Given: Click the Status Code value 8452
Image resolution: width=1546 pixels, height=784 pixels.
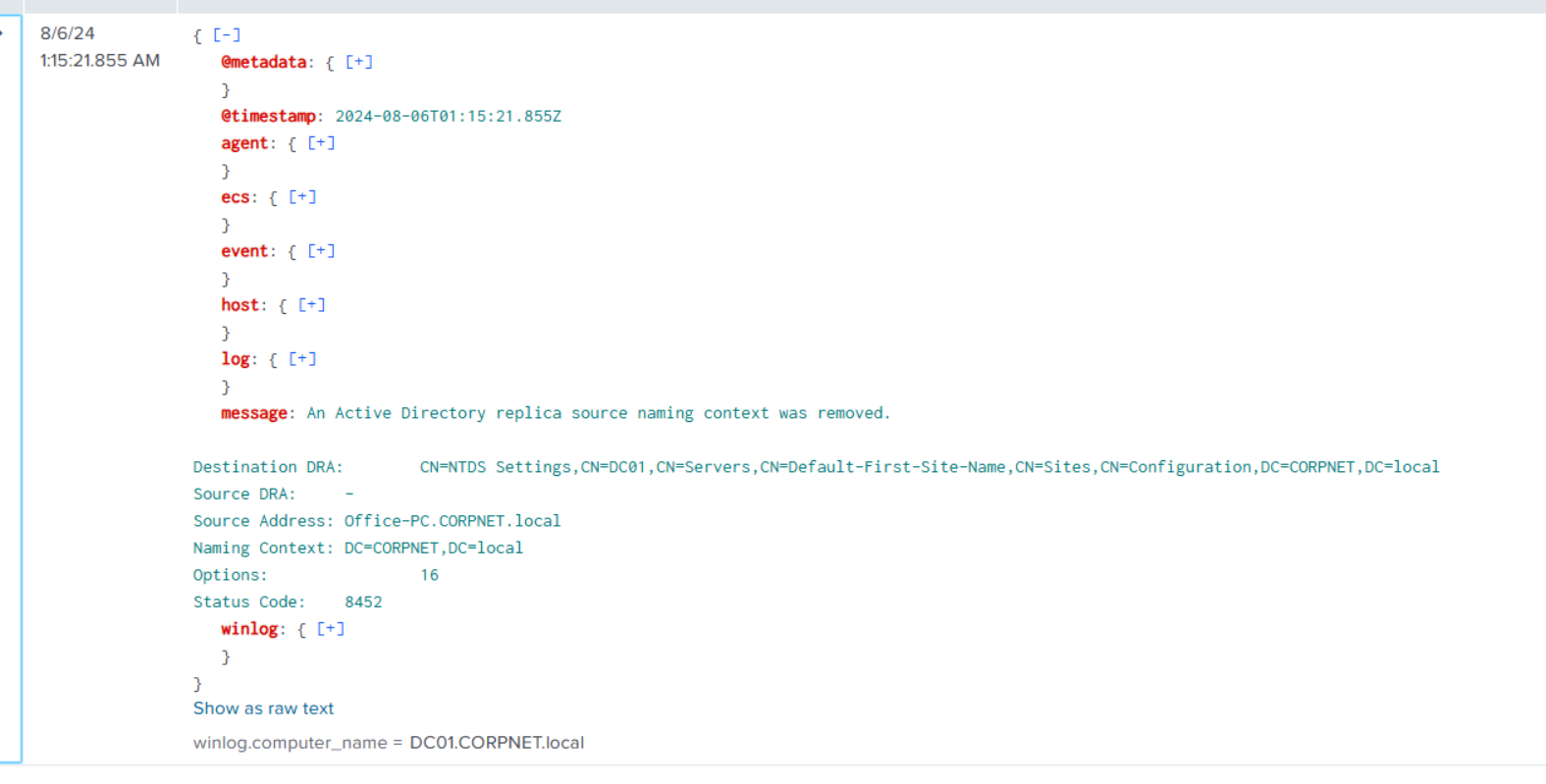Looking at the screenshot, I should 363,601.
